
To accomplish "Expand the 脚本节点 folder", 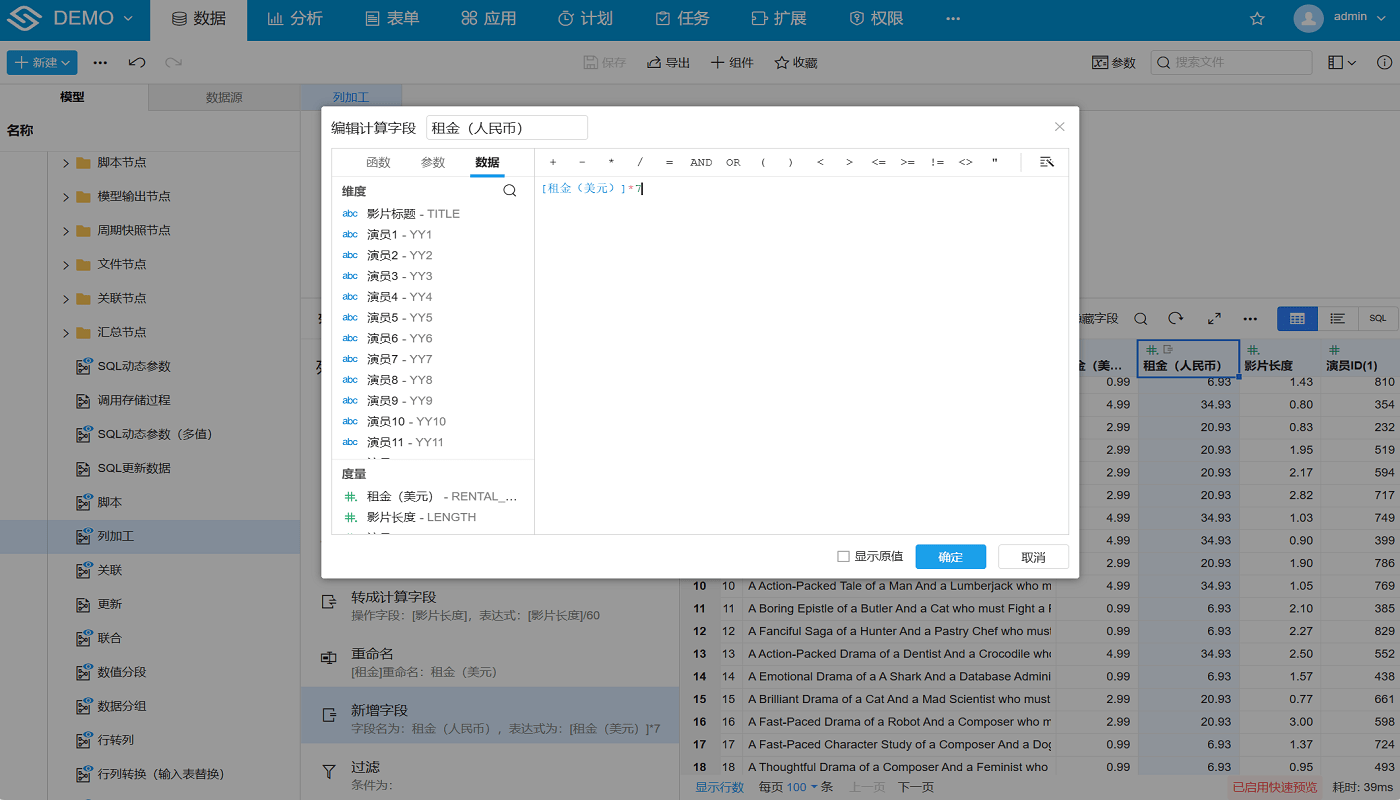I will pyautogui.click(x=66, y=163).
